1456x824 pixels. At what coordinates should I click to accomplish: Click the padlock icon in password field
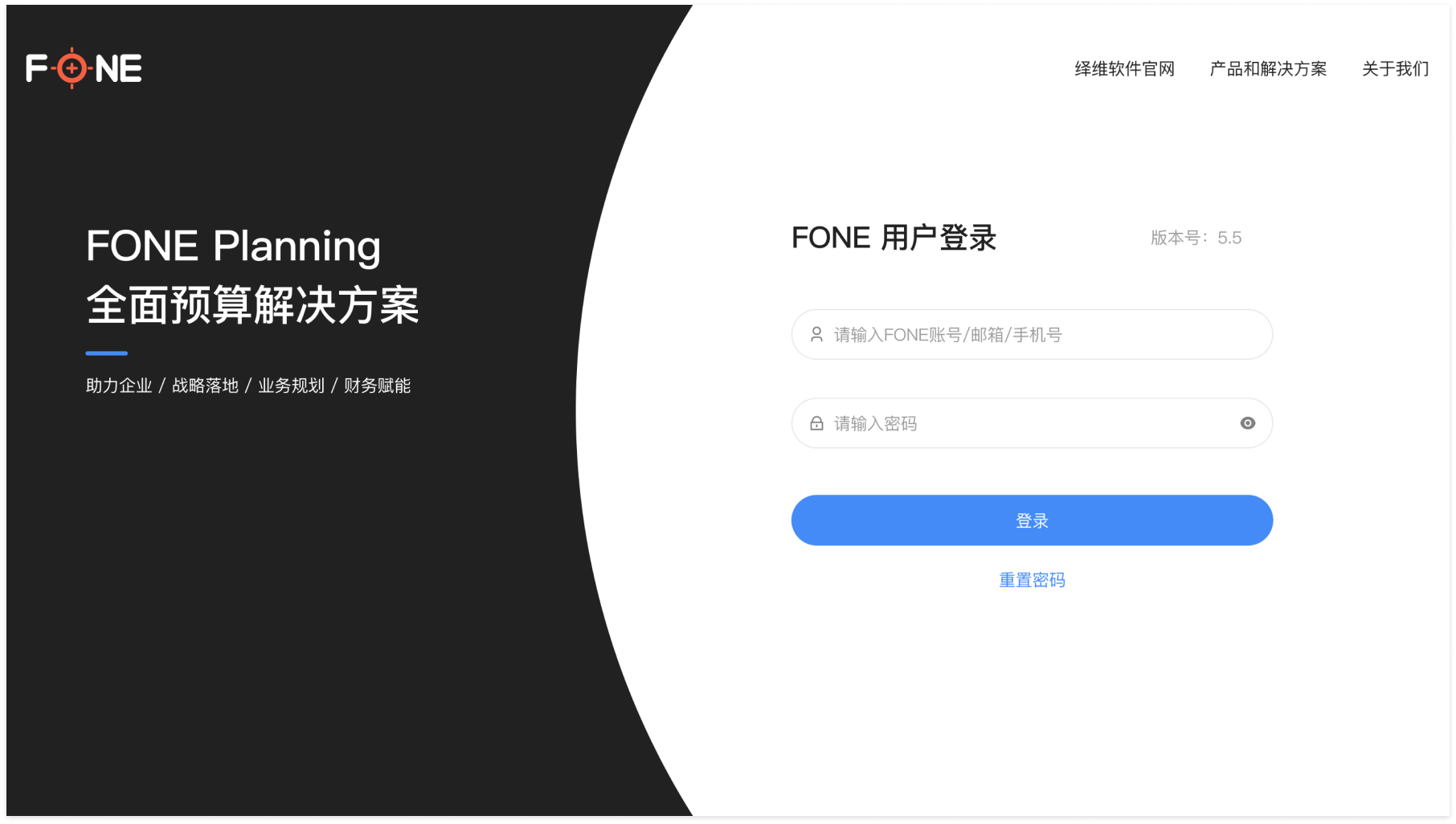tap(816, 423)
